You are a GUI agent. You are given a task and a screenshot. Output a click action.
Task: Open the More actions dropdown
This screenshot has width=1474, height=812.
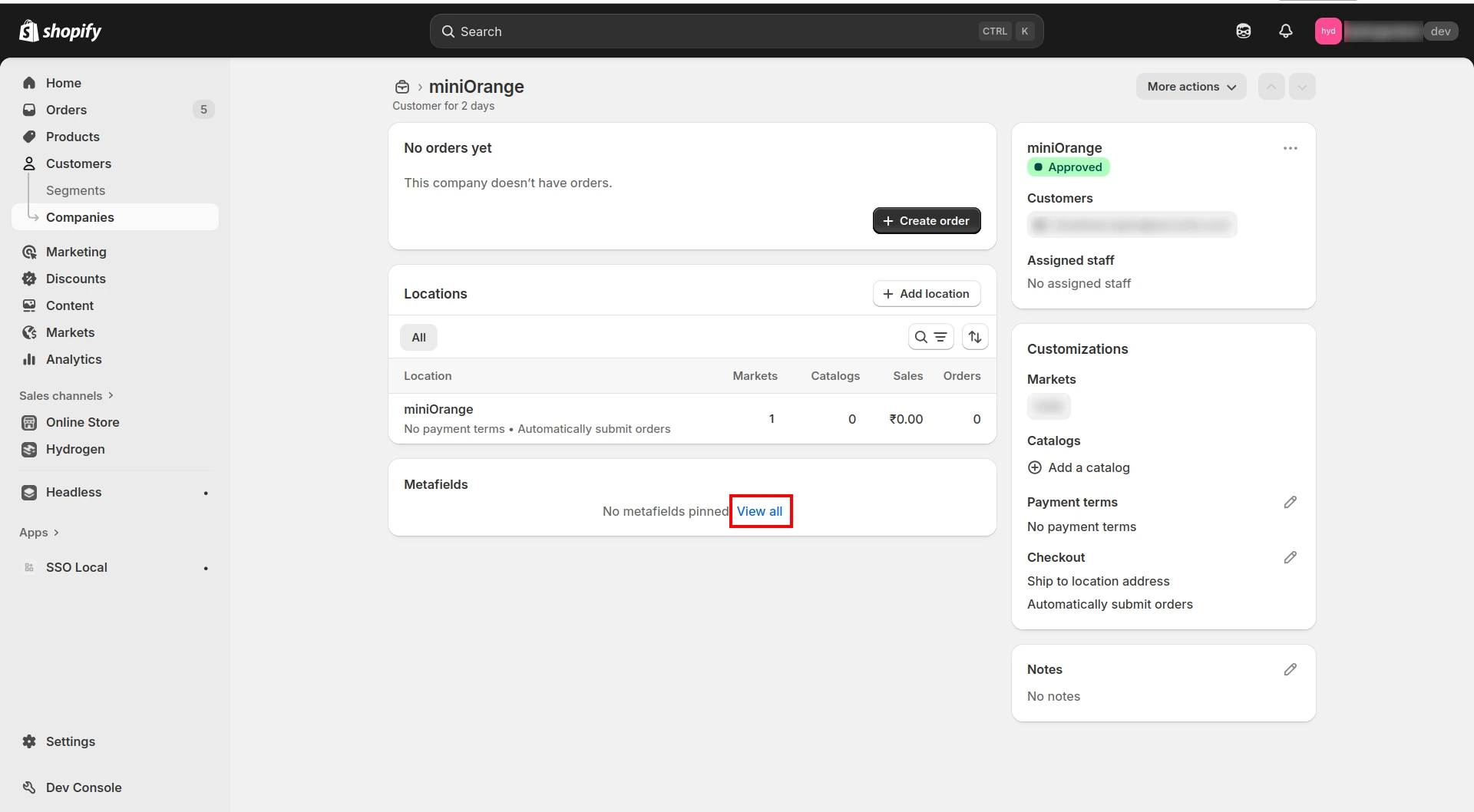[x=1191, y=86]
